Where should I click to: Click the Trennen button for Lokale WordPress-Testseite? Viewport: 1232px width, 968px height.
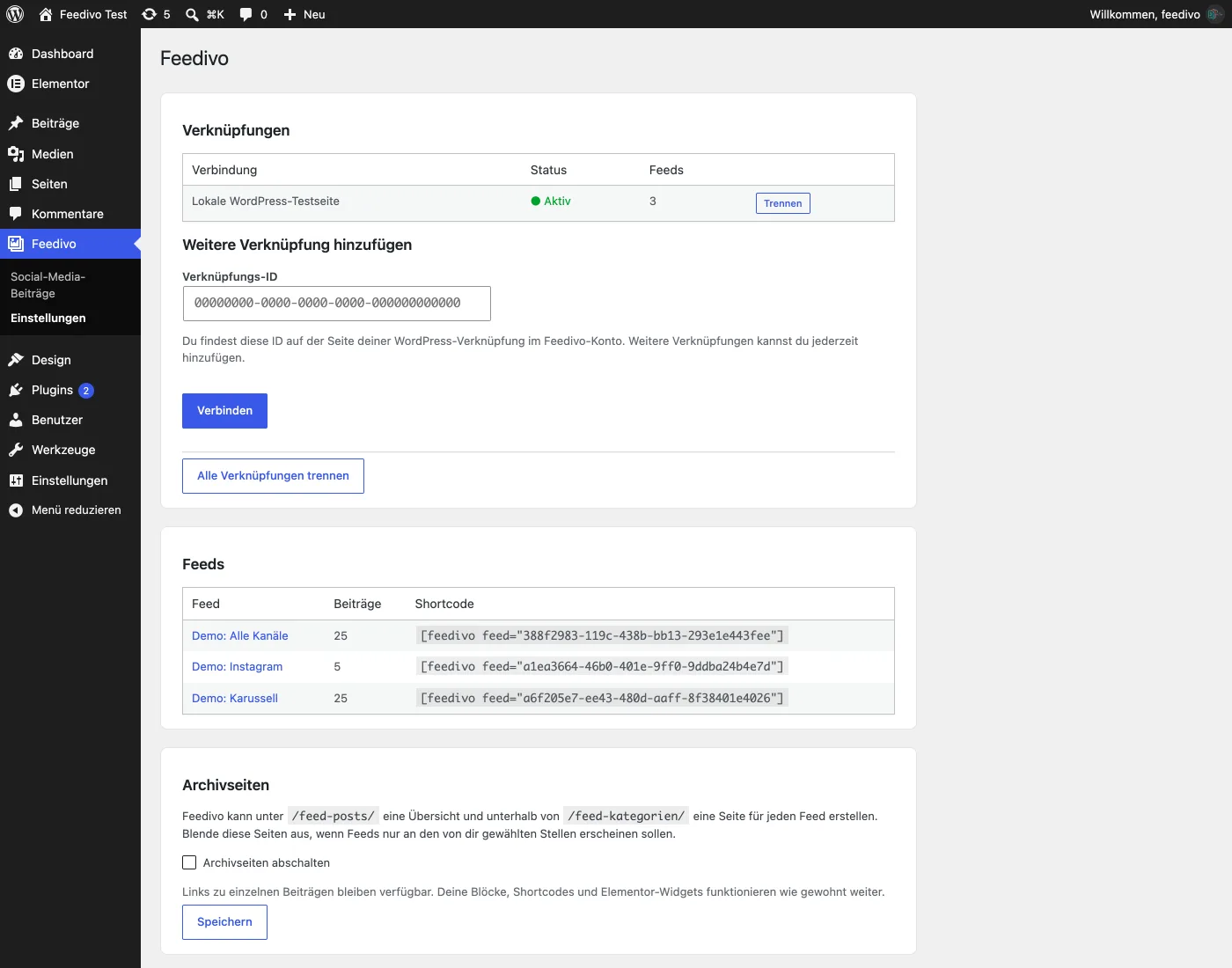[783, 203]
